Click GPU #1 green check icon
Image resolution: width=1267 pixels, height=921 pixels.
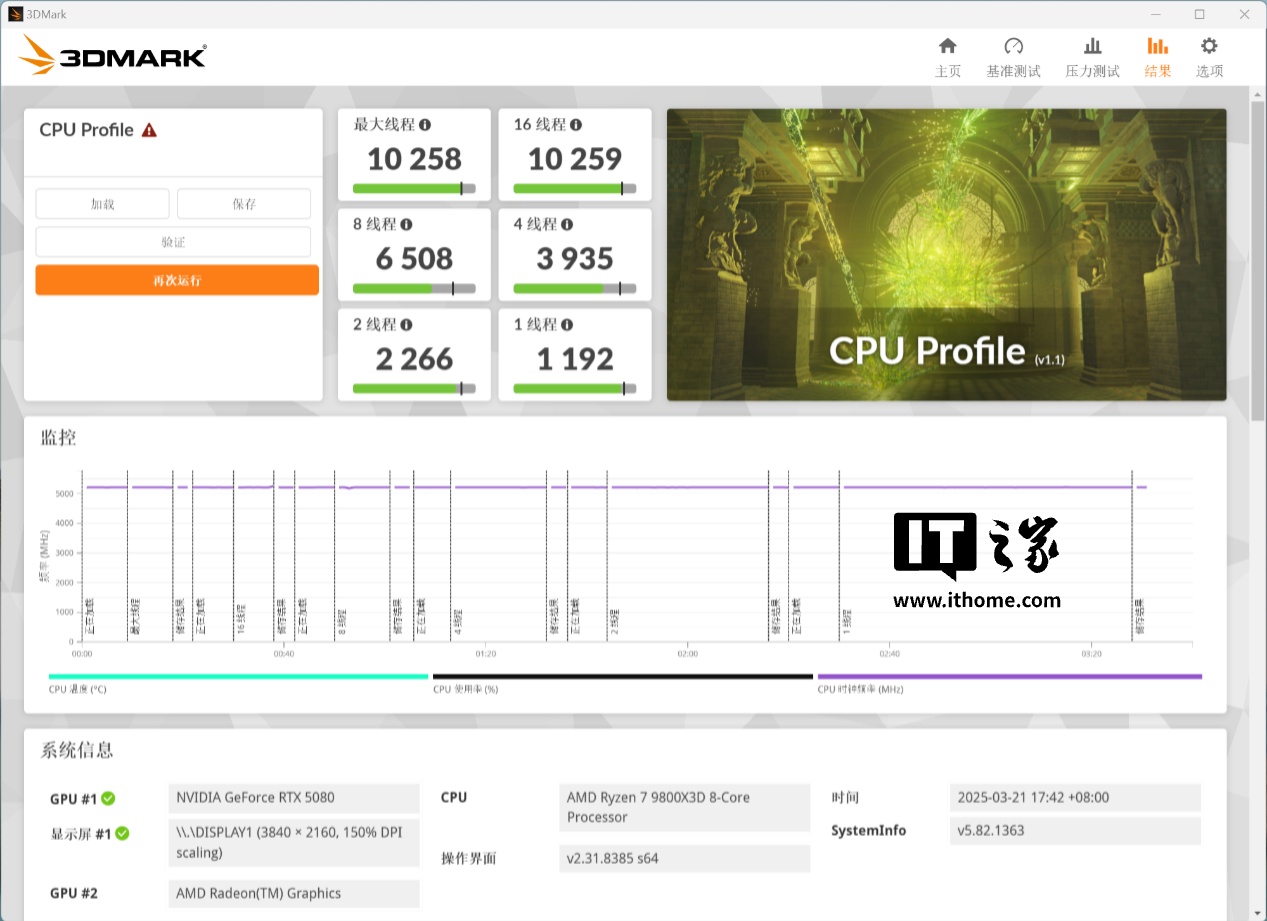pos(108,798)
